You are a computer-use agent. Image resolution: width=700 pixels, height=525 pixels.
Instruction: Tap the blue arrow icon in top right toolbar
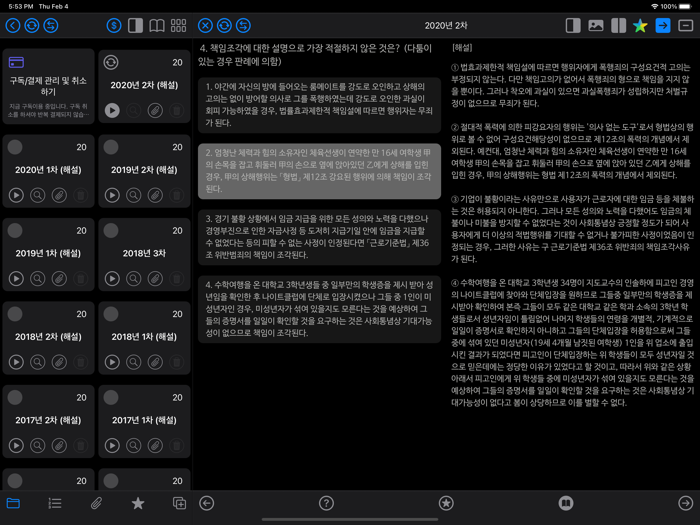663,25
